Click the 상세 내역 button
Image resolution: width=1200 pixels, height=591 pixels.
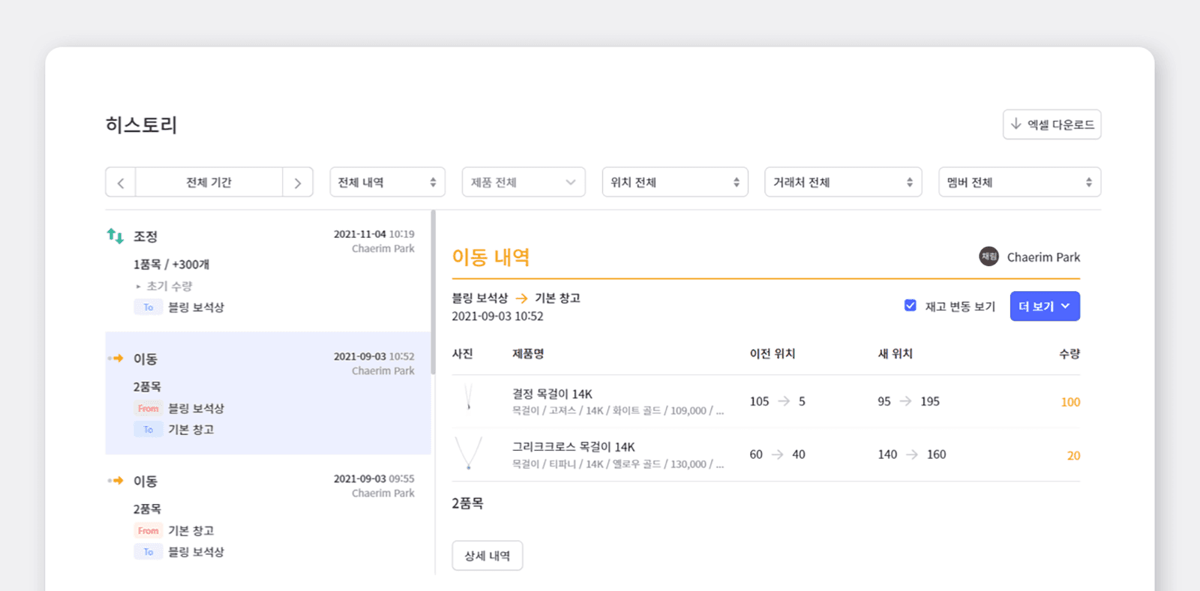(487, 555)
